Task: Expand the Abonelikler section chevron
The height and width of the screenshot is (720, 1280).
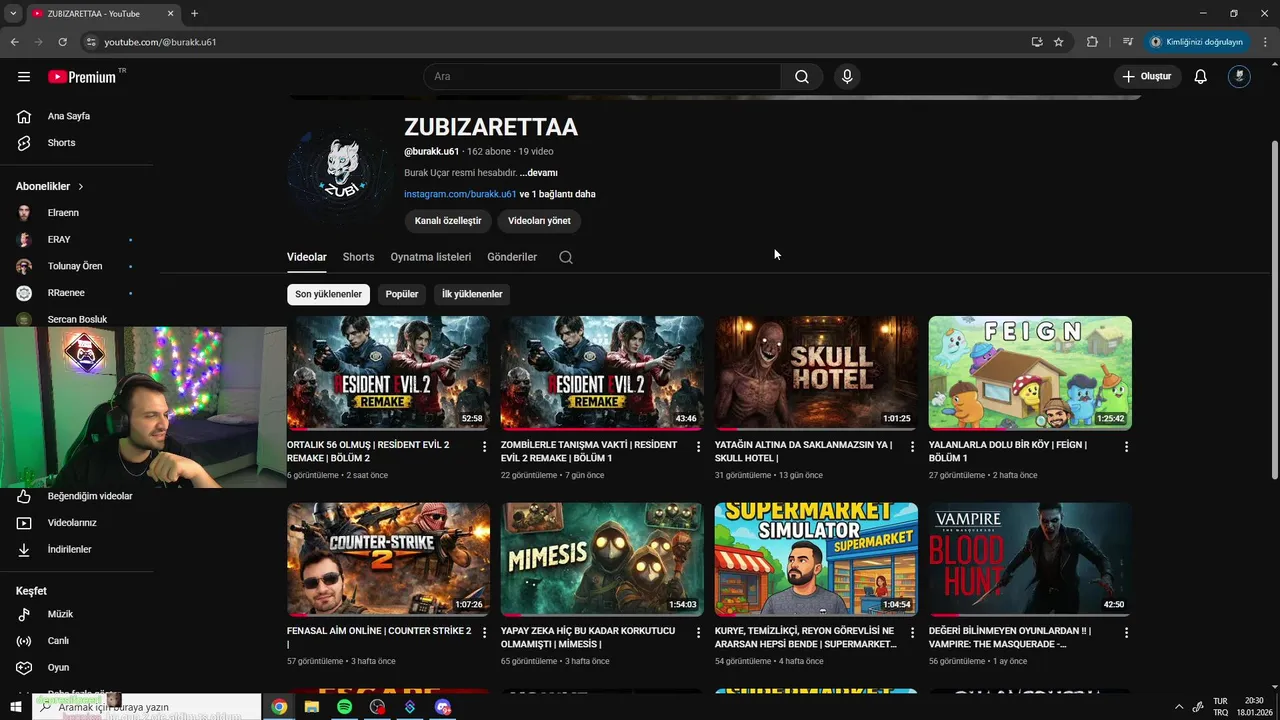Action: pyautogui.click(x=81, y=187)
